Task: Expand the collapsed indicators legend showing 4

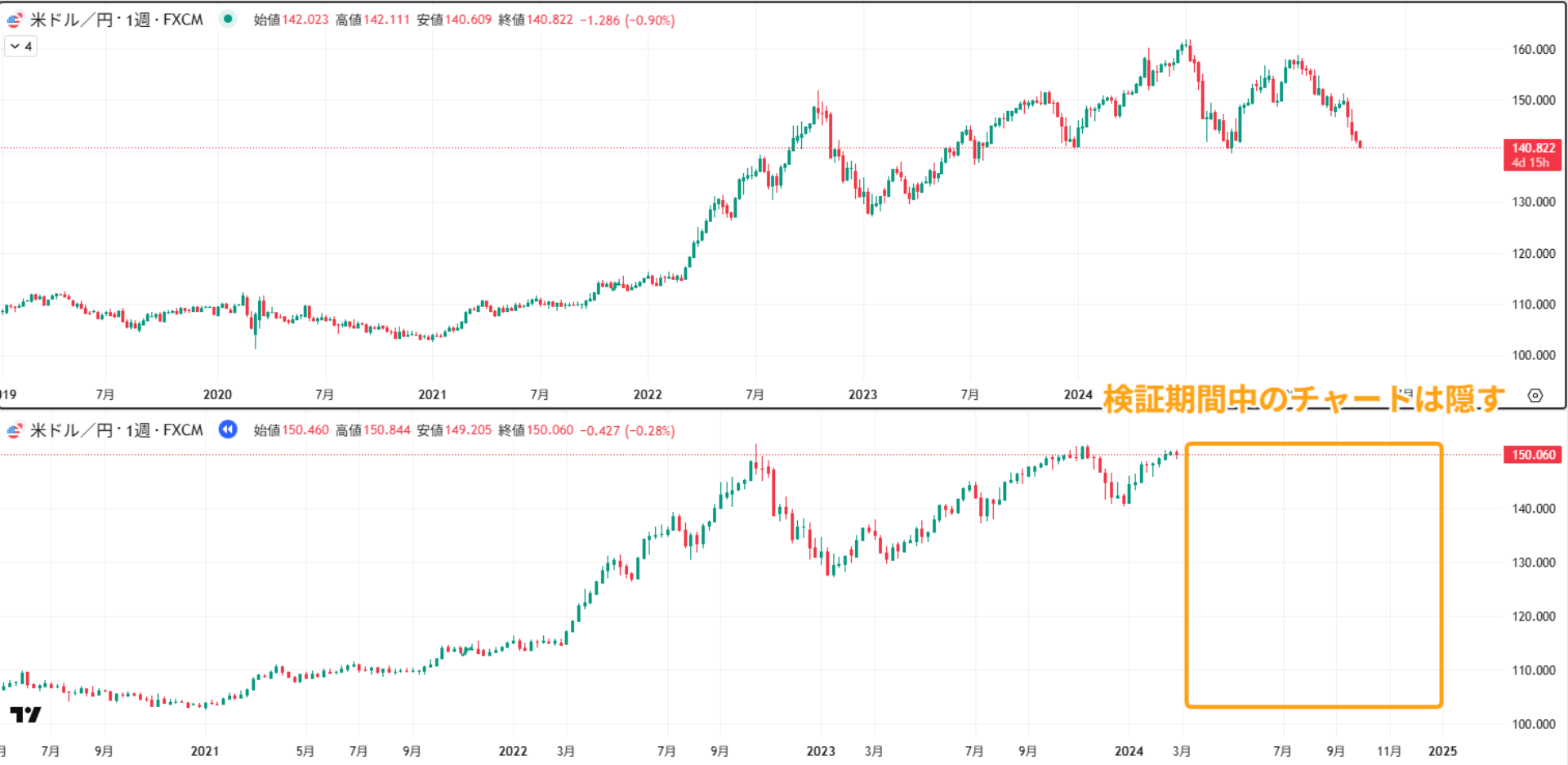Action: (x=21, y=47)
